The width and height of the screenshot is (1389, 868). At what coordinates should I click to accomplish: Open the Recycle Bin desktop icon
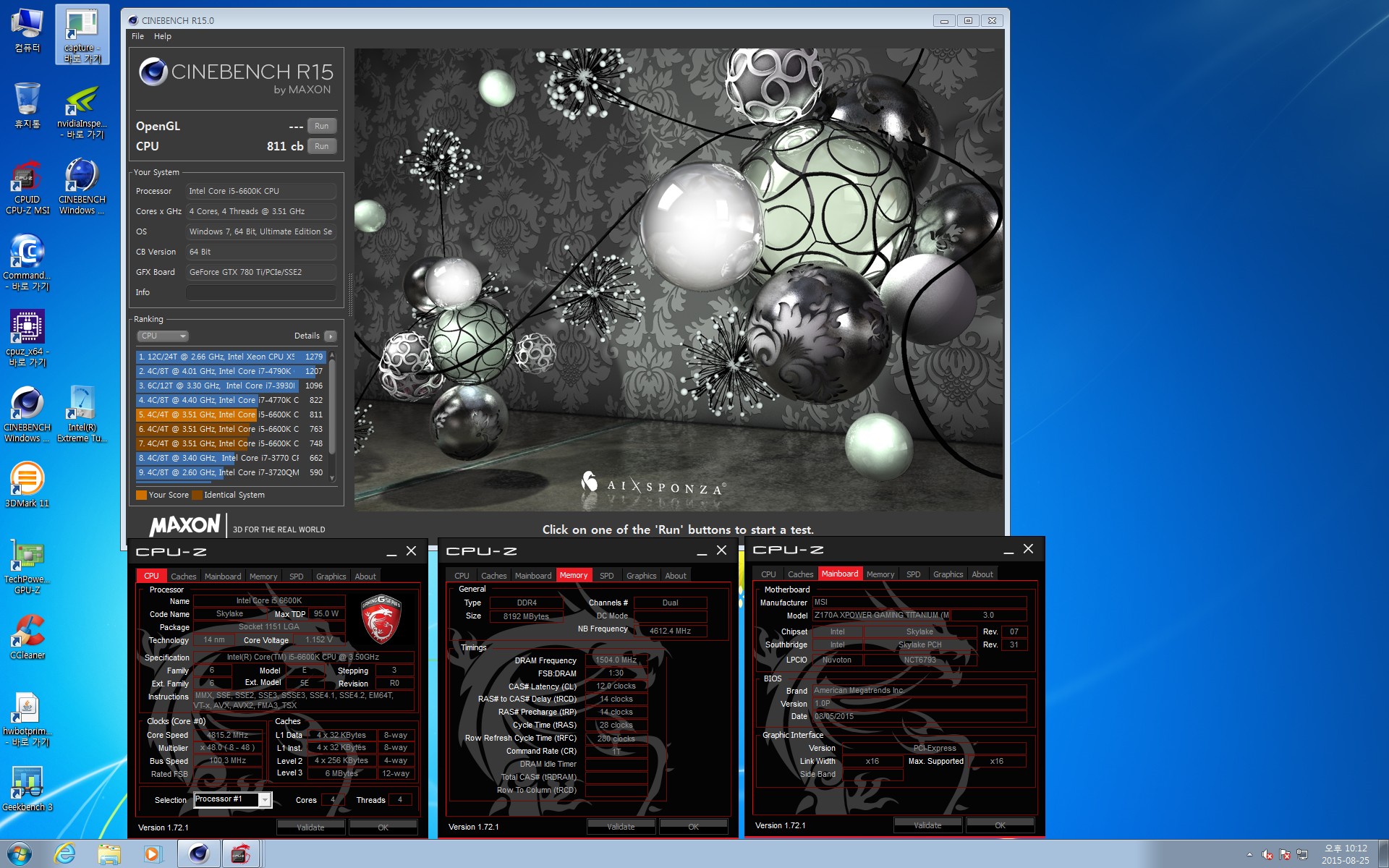27,106
